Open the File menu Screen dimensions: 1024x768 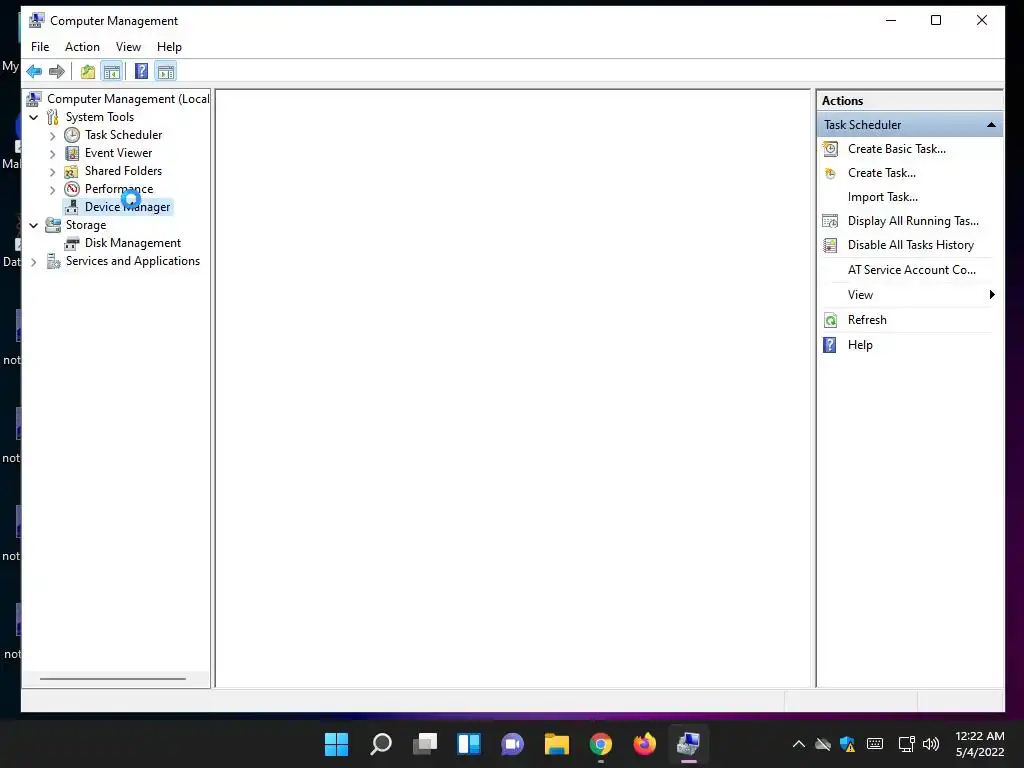point(40,47)
